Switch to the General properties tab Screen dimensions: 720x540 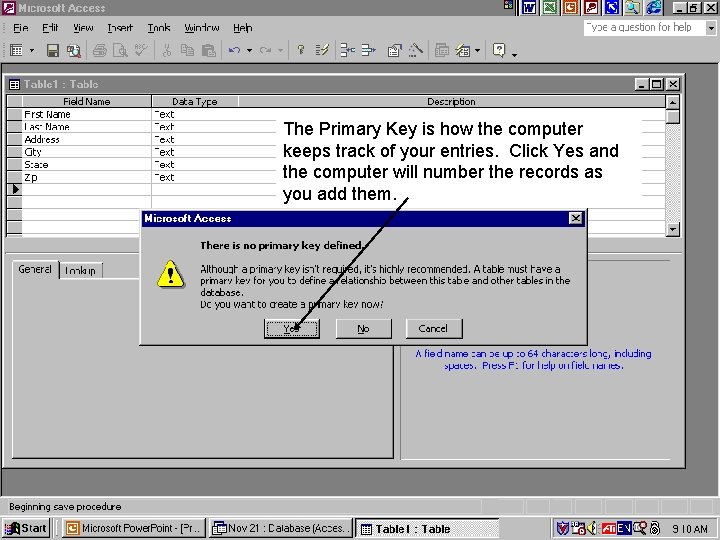pos(35,269)
